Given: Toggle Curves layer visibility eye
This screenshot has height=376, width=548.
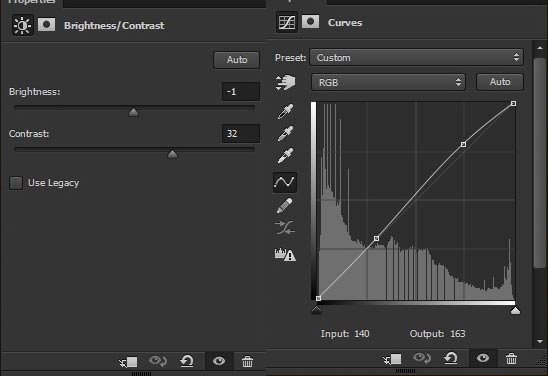Looking at the screenshot, I should (483, 358).
